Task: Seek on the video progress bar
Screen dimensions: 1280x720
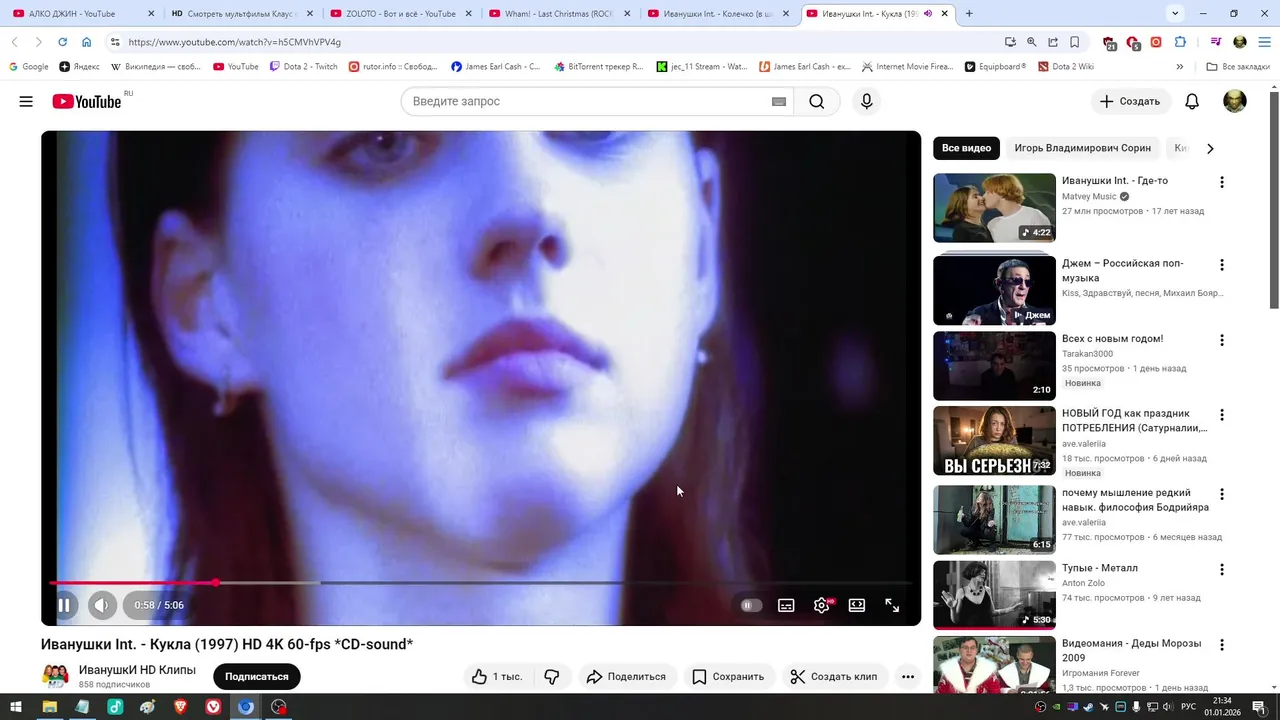Action: [481, 582]
